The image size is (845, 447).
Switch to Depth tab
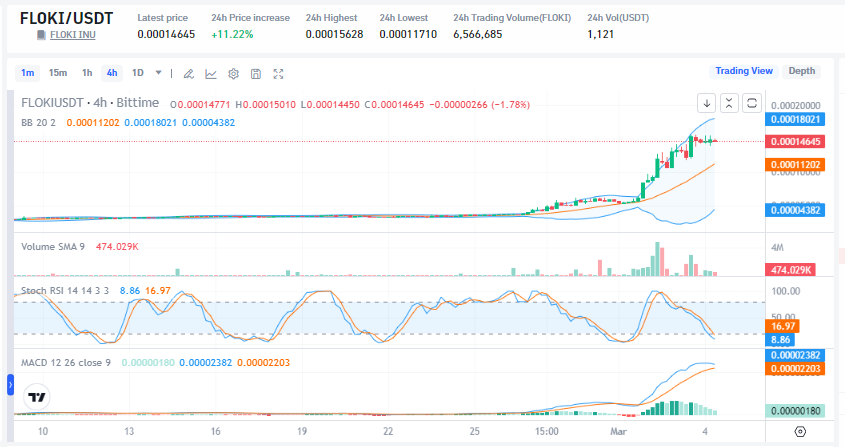801,71
